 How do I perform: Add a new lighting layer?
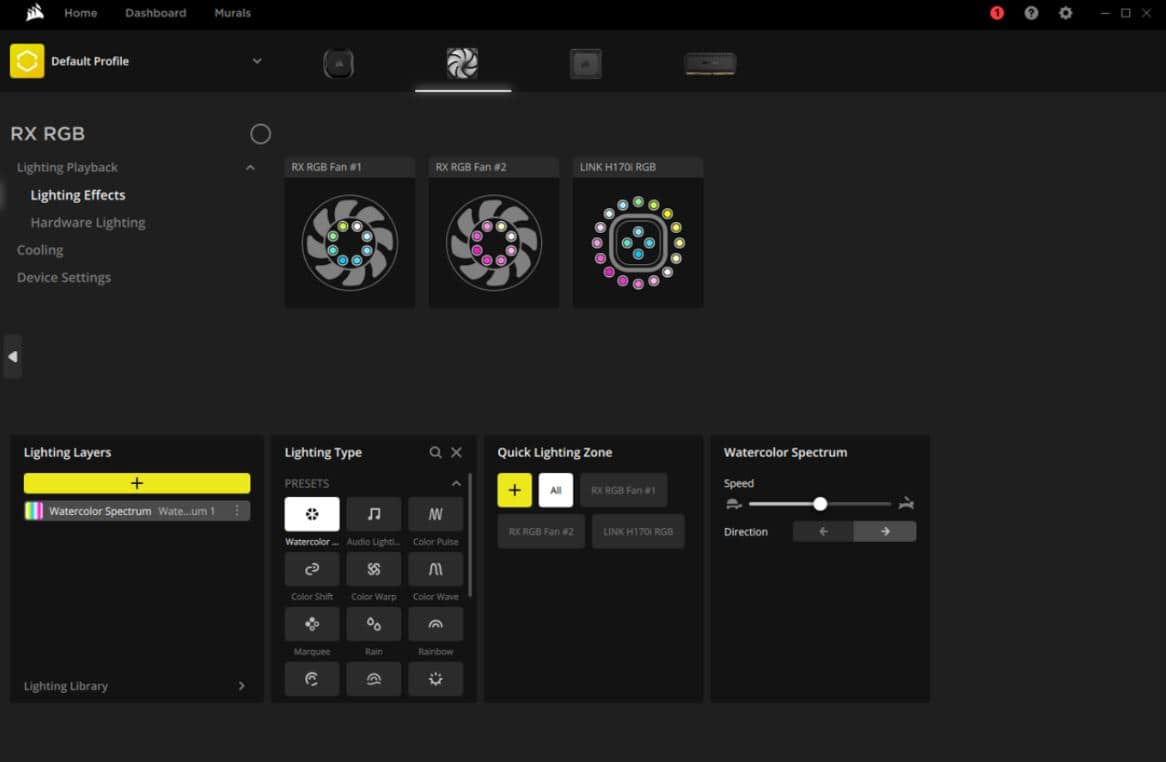pyautogui.click(x=137, y=483)
